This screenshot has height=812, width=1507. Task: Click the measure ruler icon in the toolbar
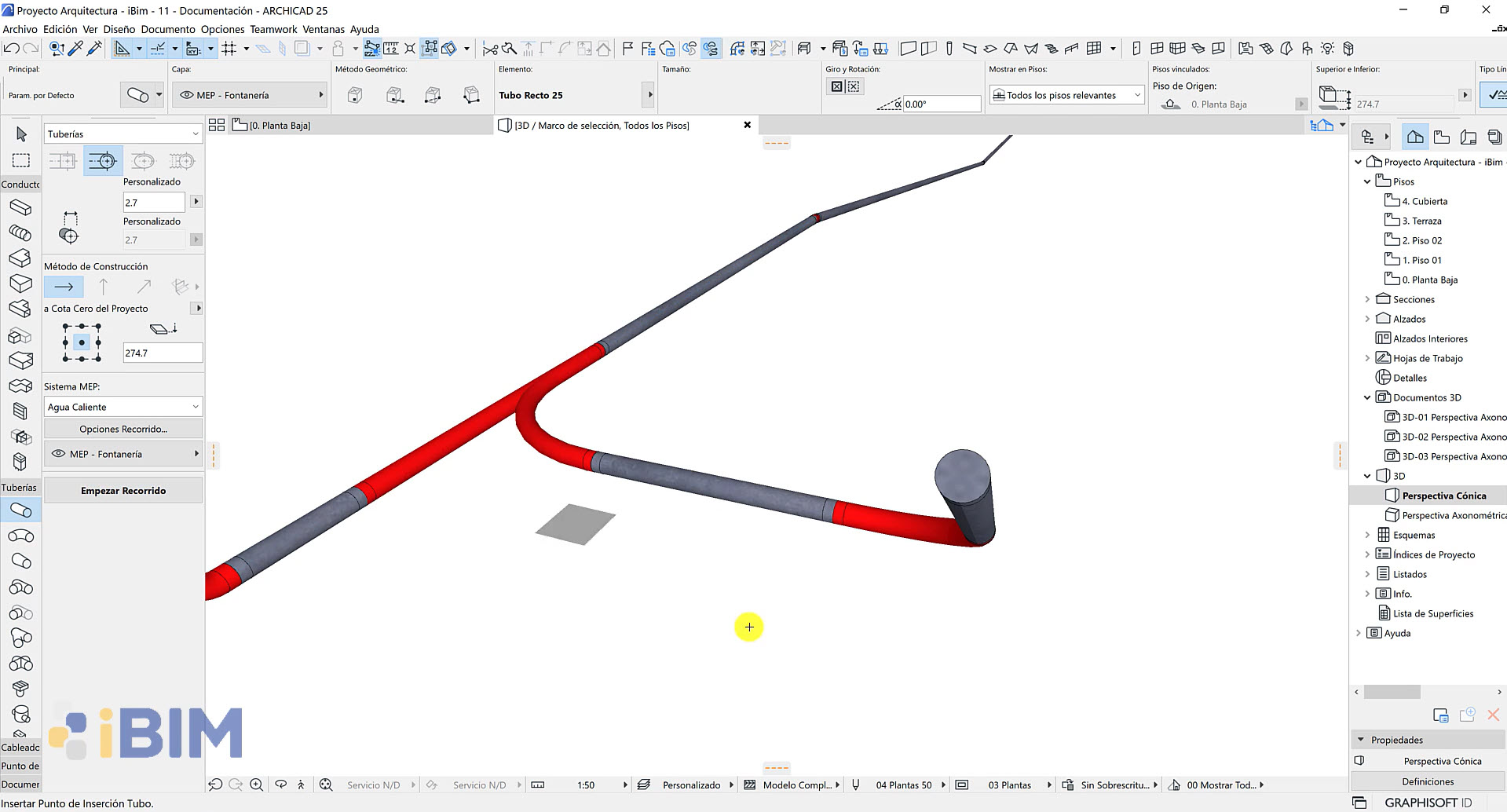point(390,48)
